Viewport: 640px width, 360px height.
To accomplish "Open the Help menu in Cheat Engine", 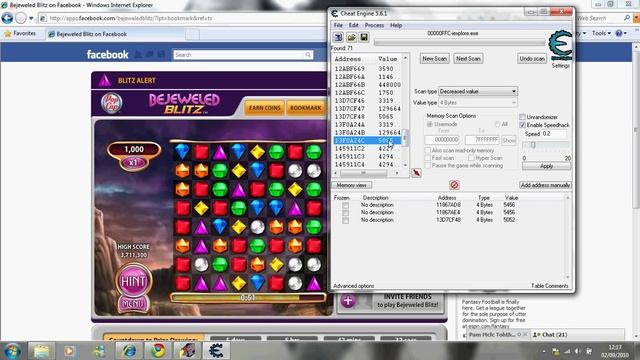I will click(396, 25).
